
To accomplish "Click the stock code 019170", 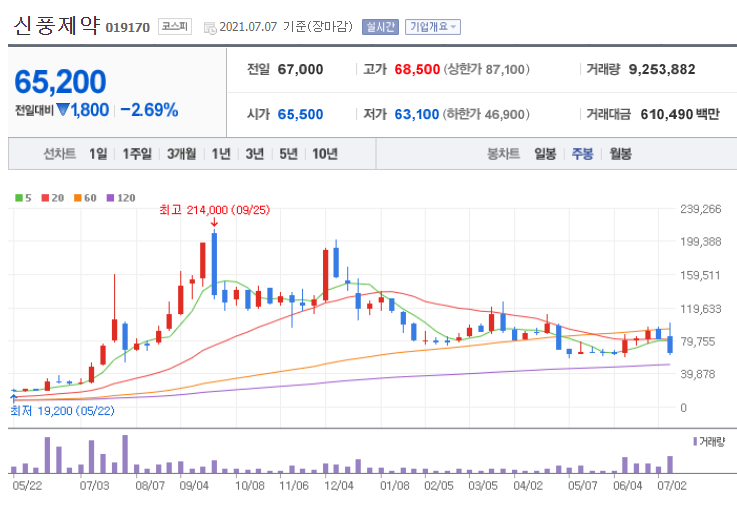I will pos(127,28).
